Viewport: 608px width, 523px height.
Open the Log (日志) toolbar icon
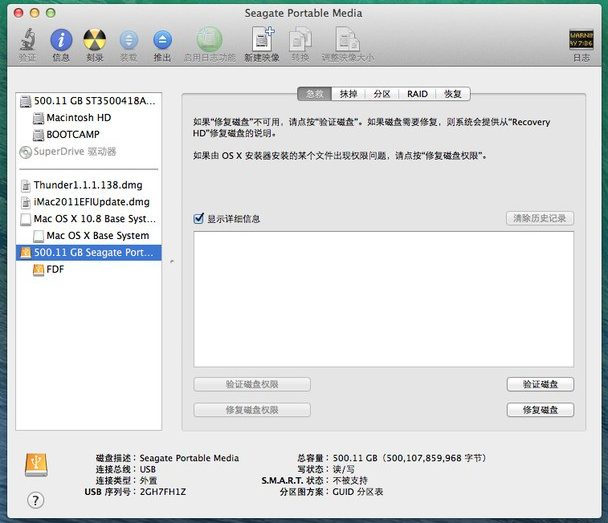[x=581, y=39]
